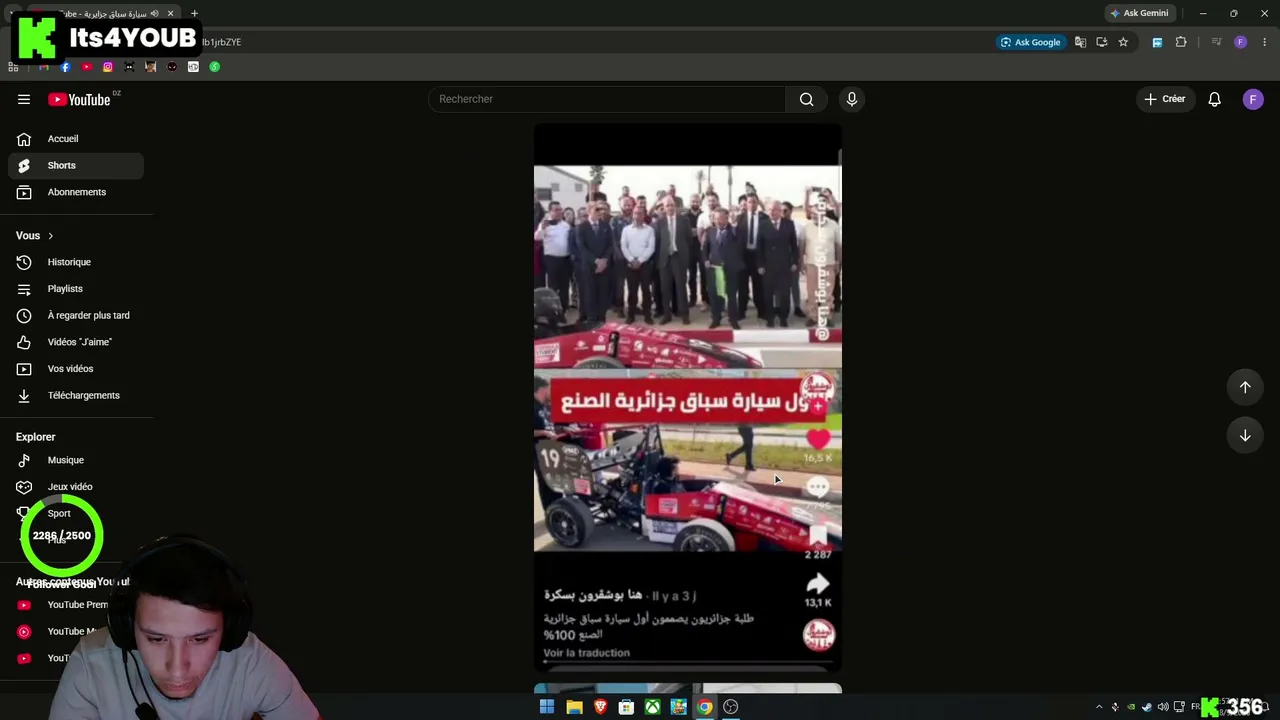
Task: Open File Explorer from the taskbar
Action: tap(574, 707)
